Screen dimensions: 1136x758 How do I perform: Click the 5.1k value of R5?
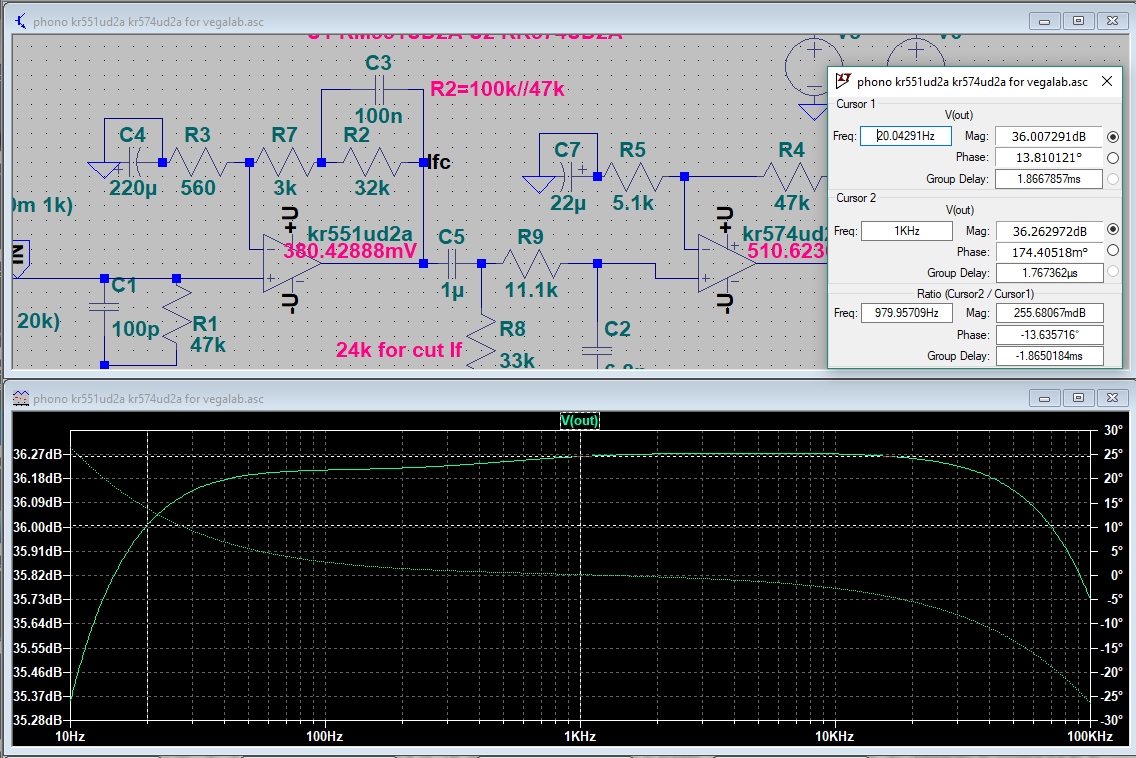633,203
